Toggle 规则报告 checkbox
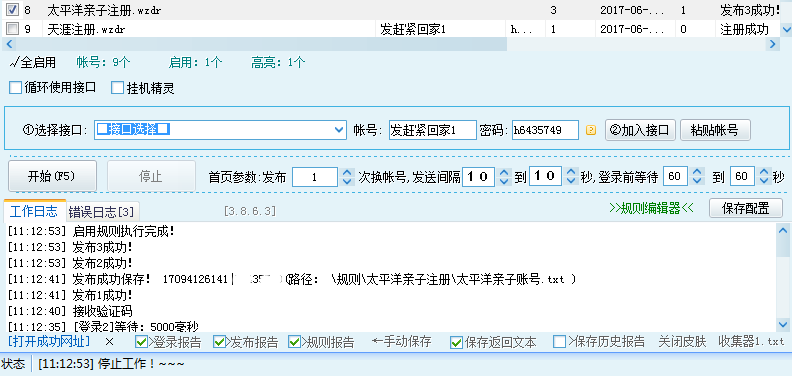 pos(294,342)
